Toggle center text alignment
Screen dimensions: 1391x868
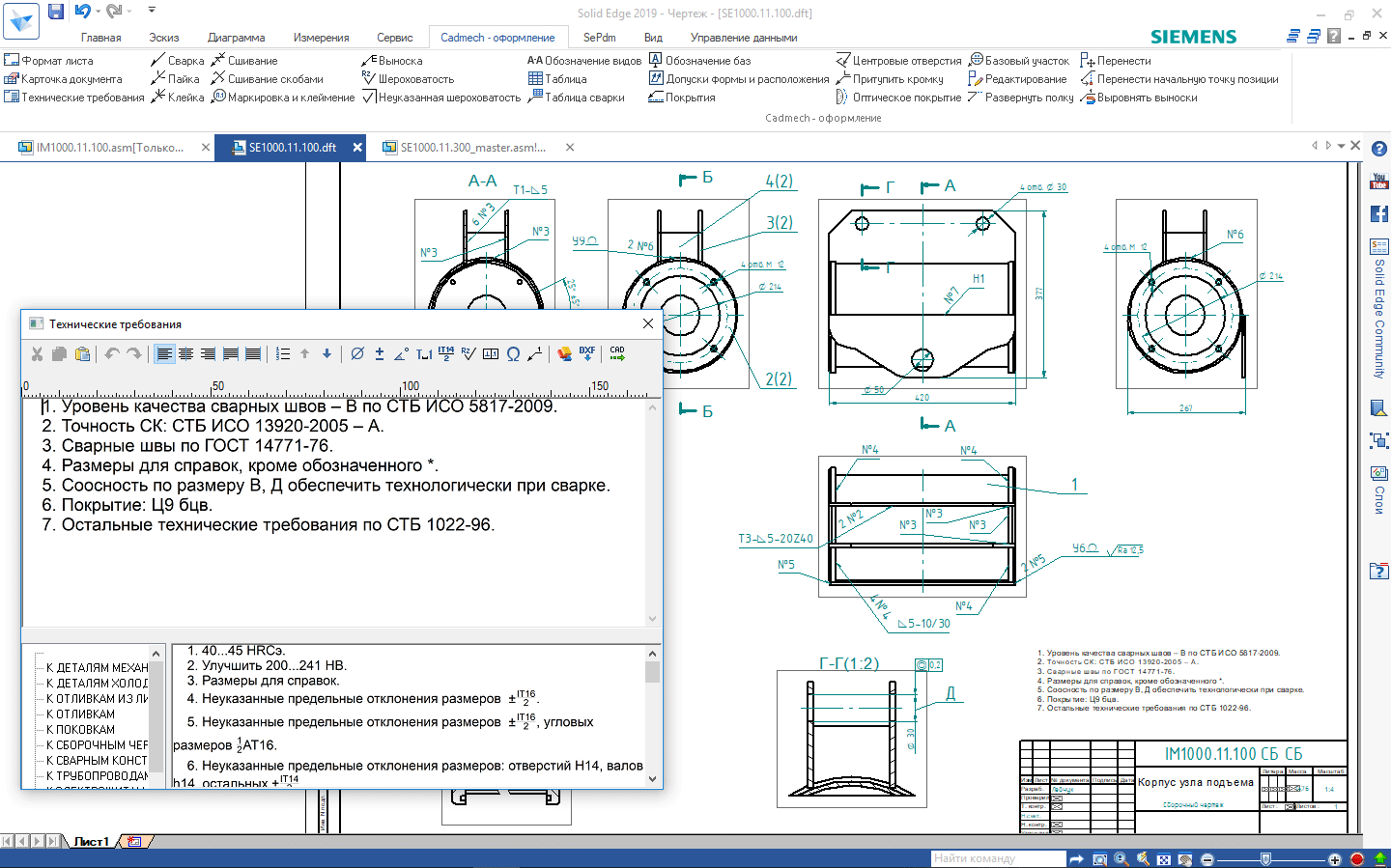(x=186, y=354)
